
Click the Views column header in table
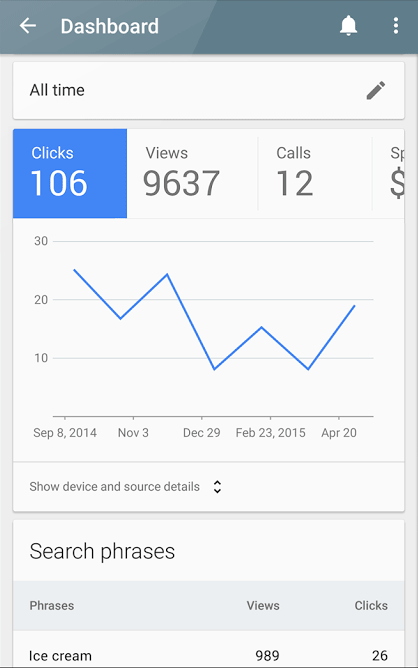click(x=263, y=605)
